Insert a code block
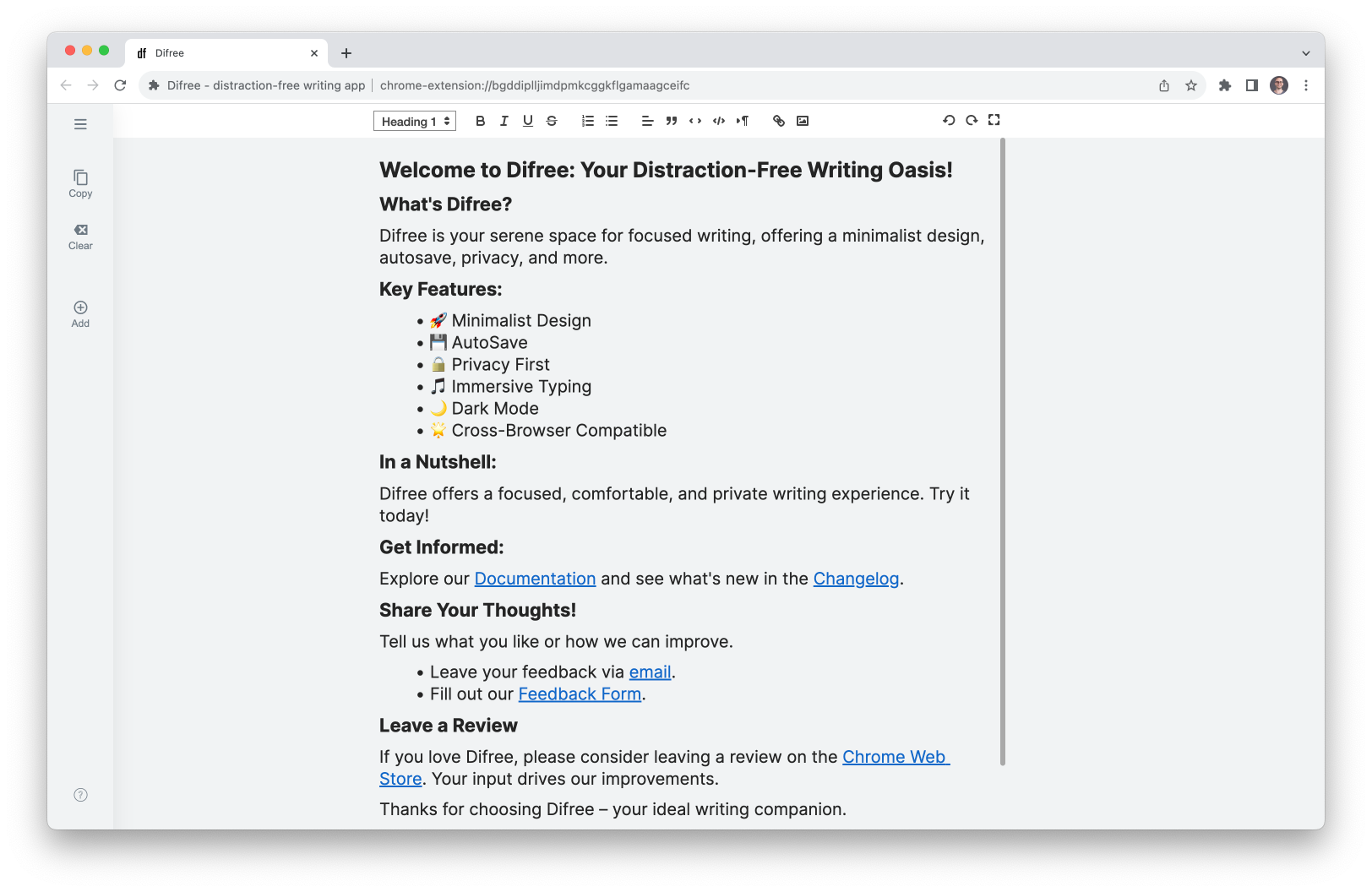The height and width of the screenshot is (892, 1372). (x=719, y=121)
